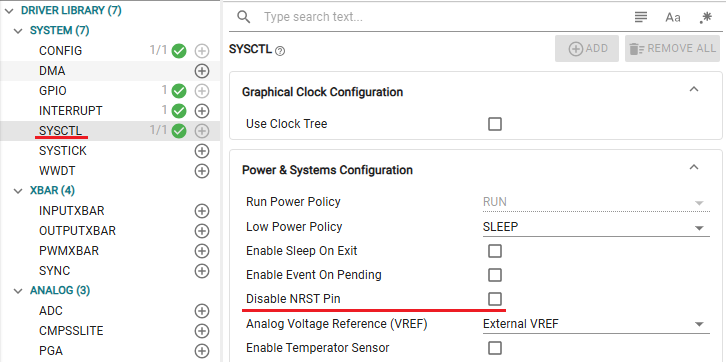
Task: Toggle the regex search asterisk icon
Action: 705,18
